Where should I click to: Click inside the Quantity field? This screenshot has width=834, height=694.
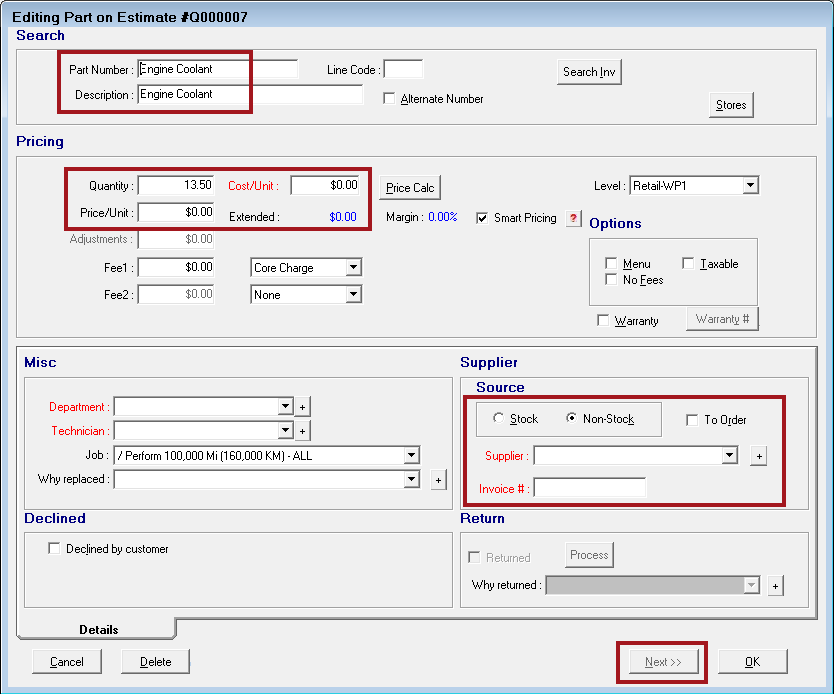[x=174, y=185]
